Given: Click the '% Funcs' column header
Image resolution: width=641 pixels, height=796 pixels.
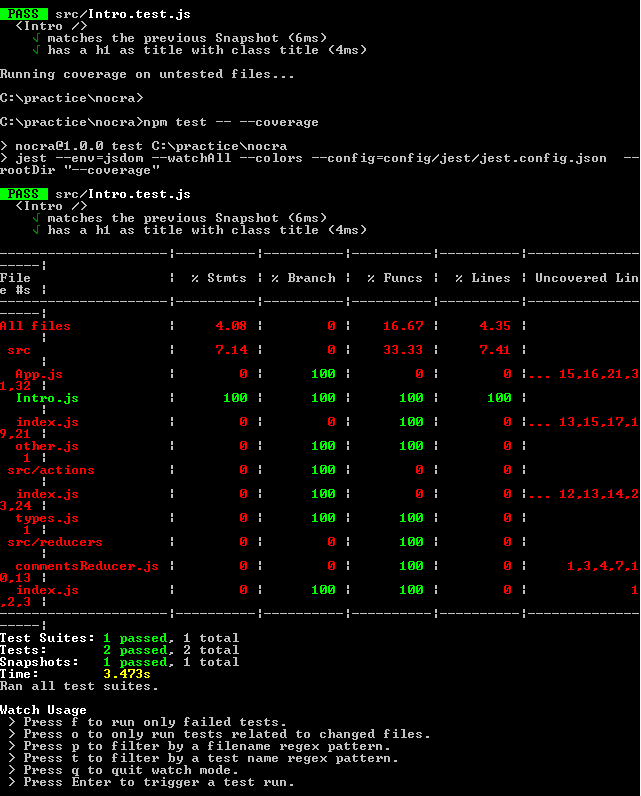Looking at the screenshot, I should click(395, 278).
